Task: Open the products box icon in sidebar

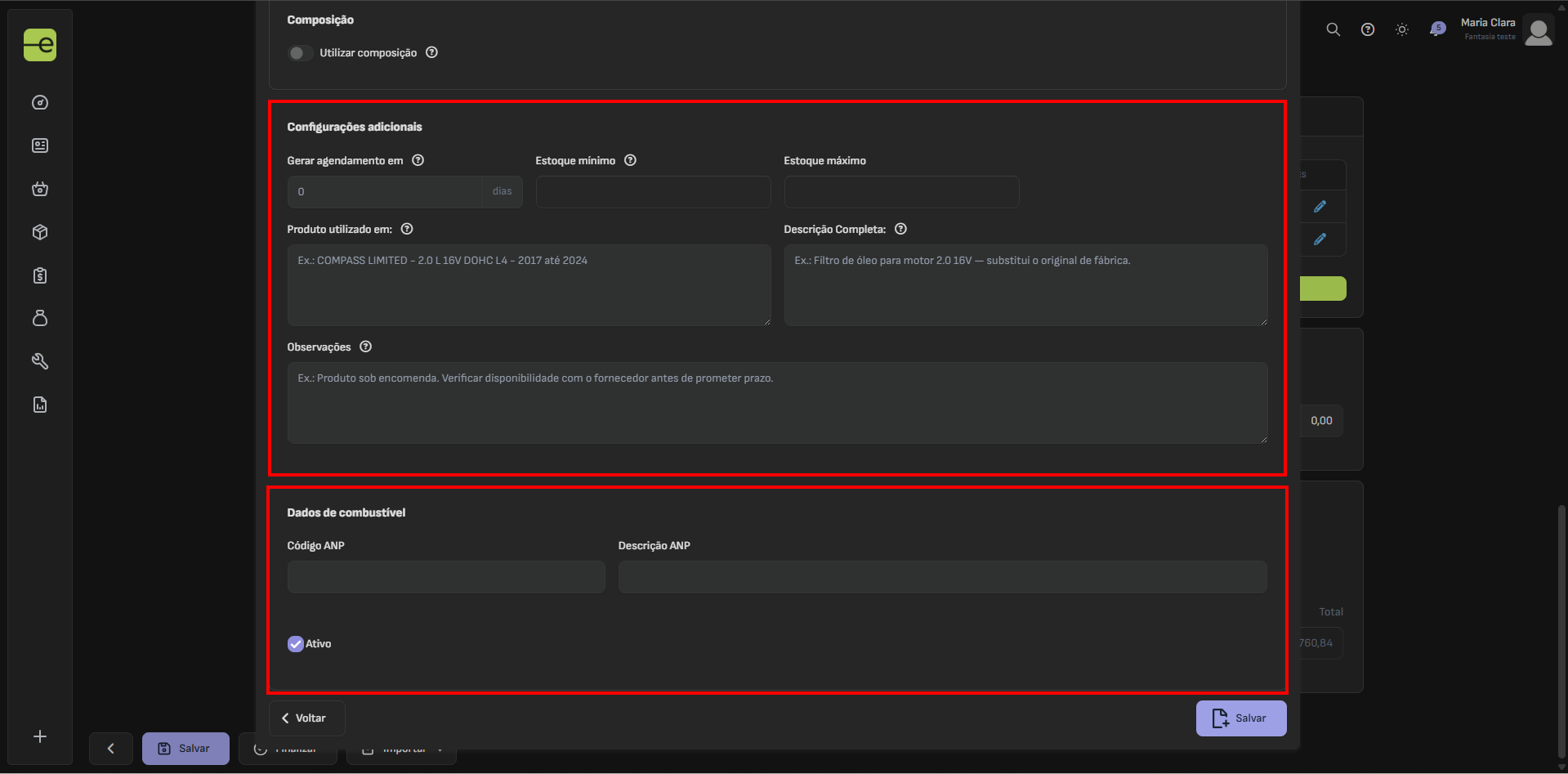Action: coord(40,232)
